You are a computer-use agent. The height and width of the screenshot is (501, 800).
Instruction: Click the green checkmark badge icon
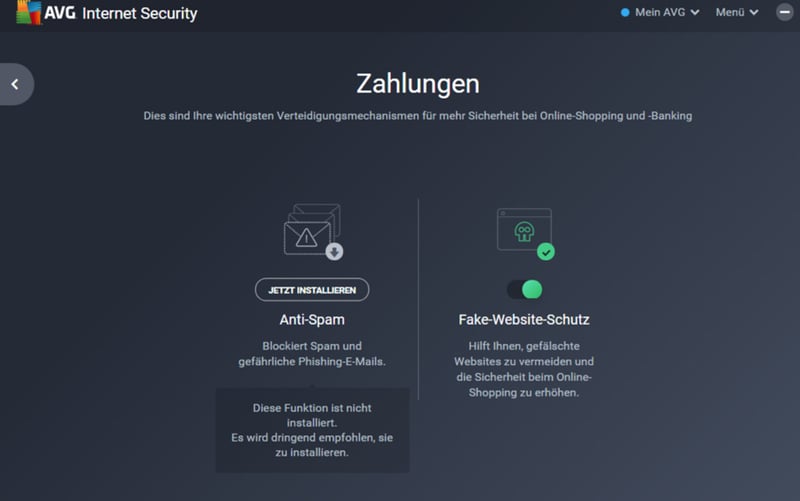tap(546, 252)
